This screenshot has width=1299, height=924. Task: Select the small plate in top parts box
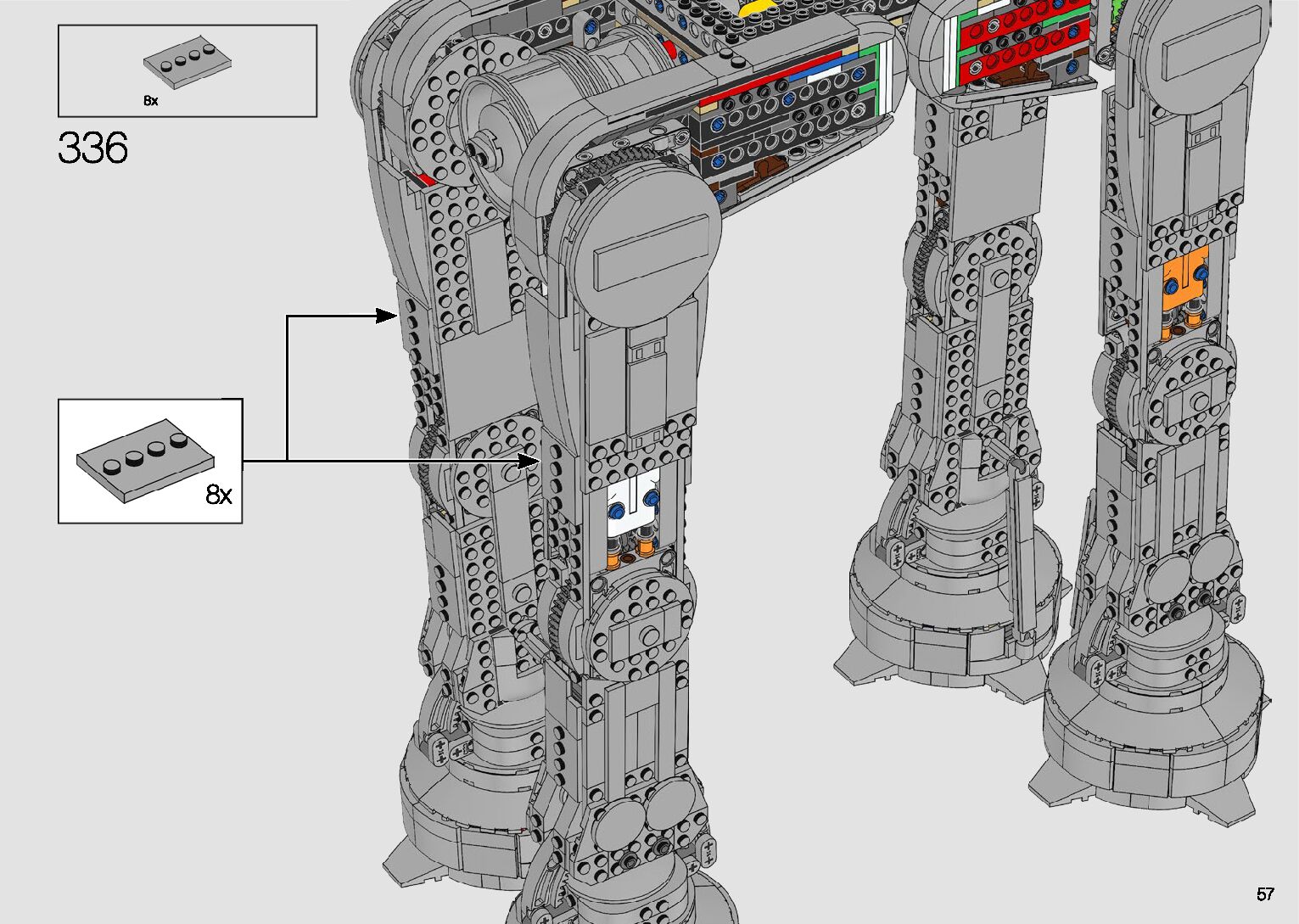coord(188,67)
